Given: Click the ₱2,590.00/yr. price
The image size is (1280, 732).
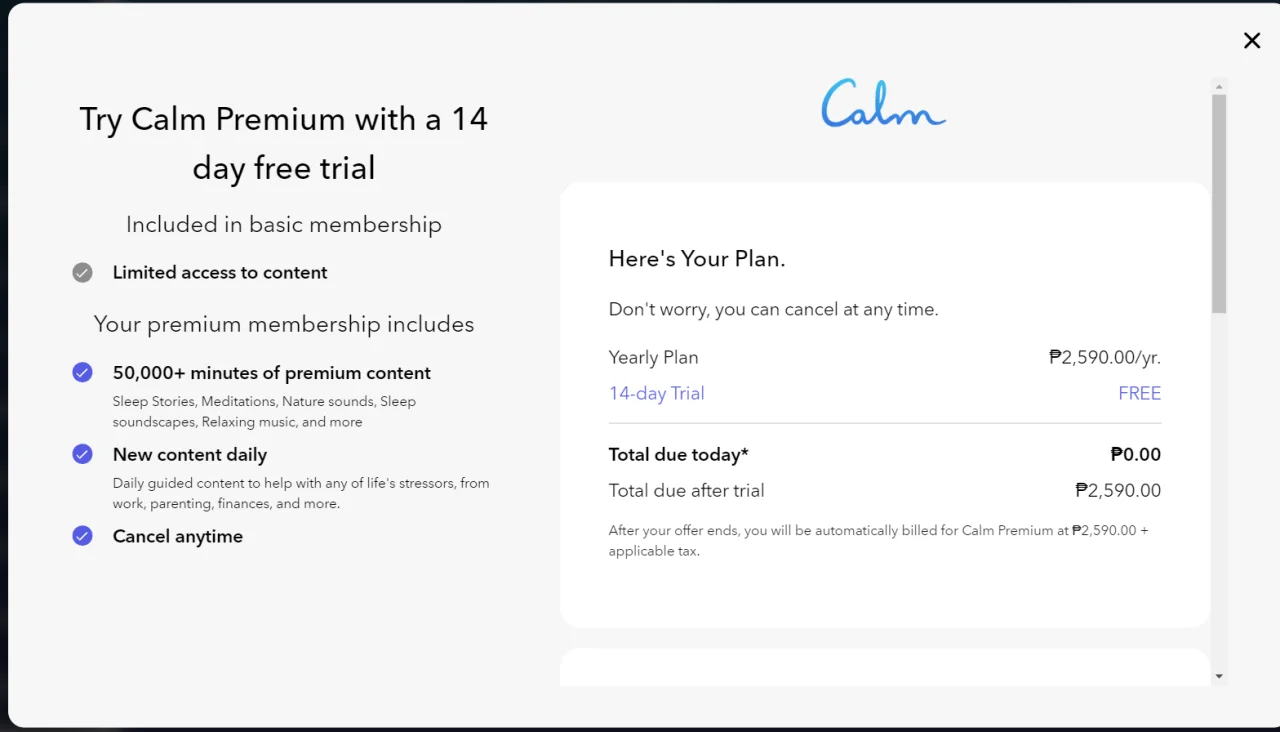Looking at the screenshot, I should pos(1105,357).
